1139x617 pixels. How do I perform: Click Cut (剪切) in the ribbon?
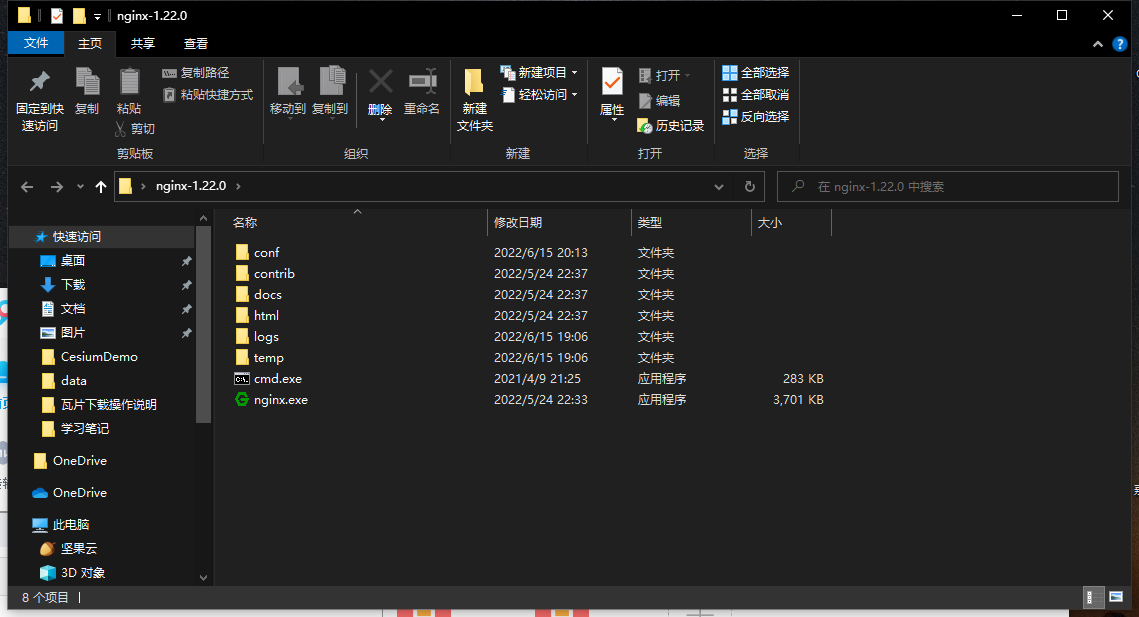click(x=135, y=129)
